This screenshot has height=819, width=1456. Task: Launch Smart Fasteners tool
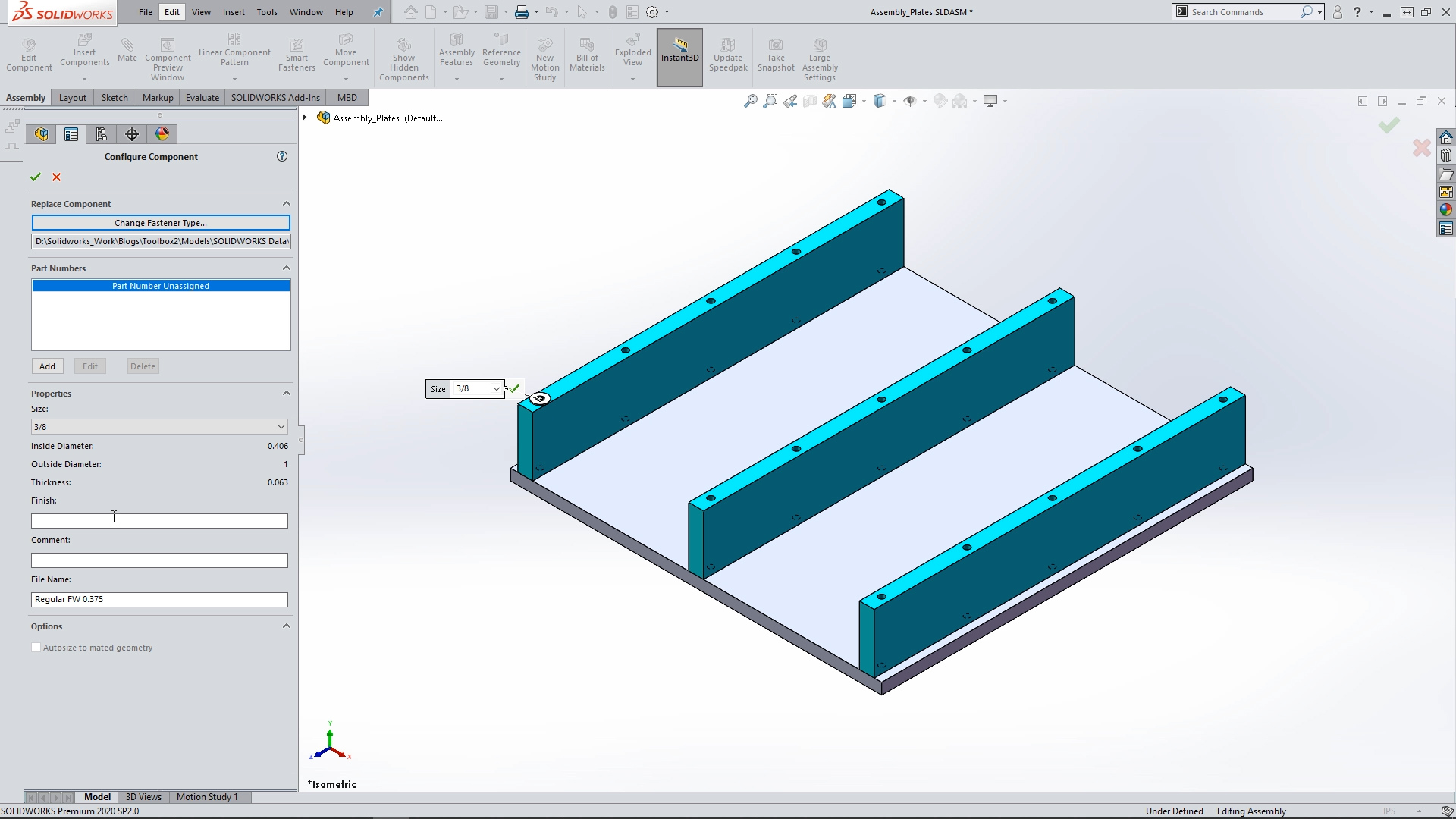click(297, 55)
